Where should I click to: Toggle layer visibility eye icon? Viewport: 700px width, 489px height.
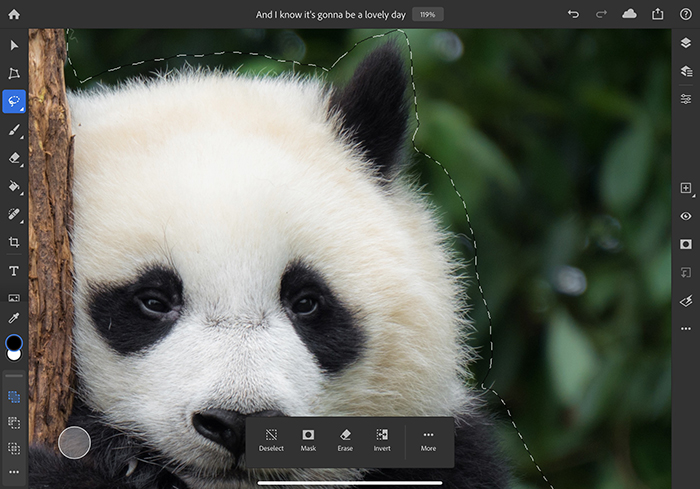coord(685,216)
